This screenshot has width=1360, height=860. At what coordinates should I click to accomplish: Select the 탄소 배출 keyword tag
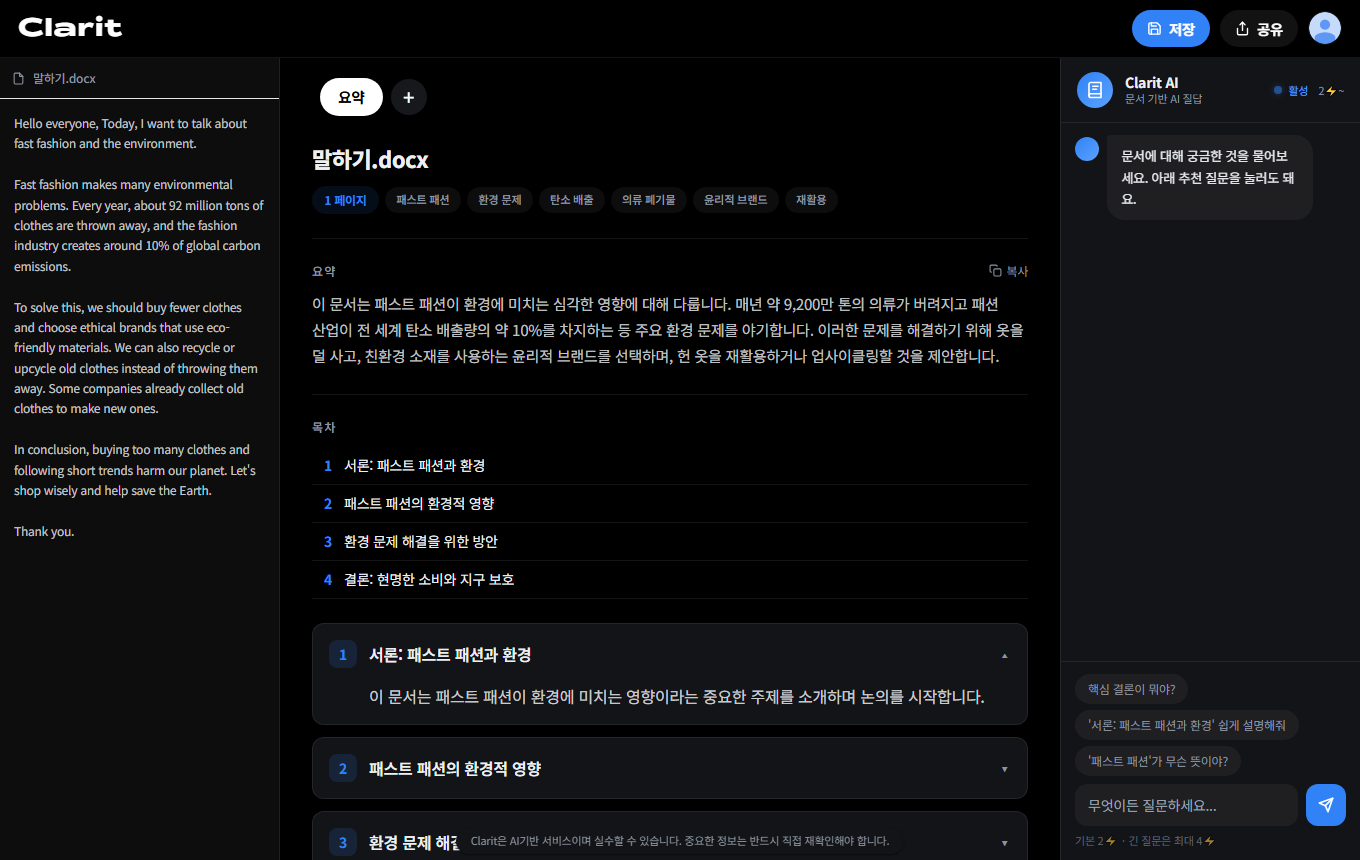click(x=572, y=200)
